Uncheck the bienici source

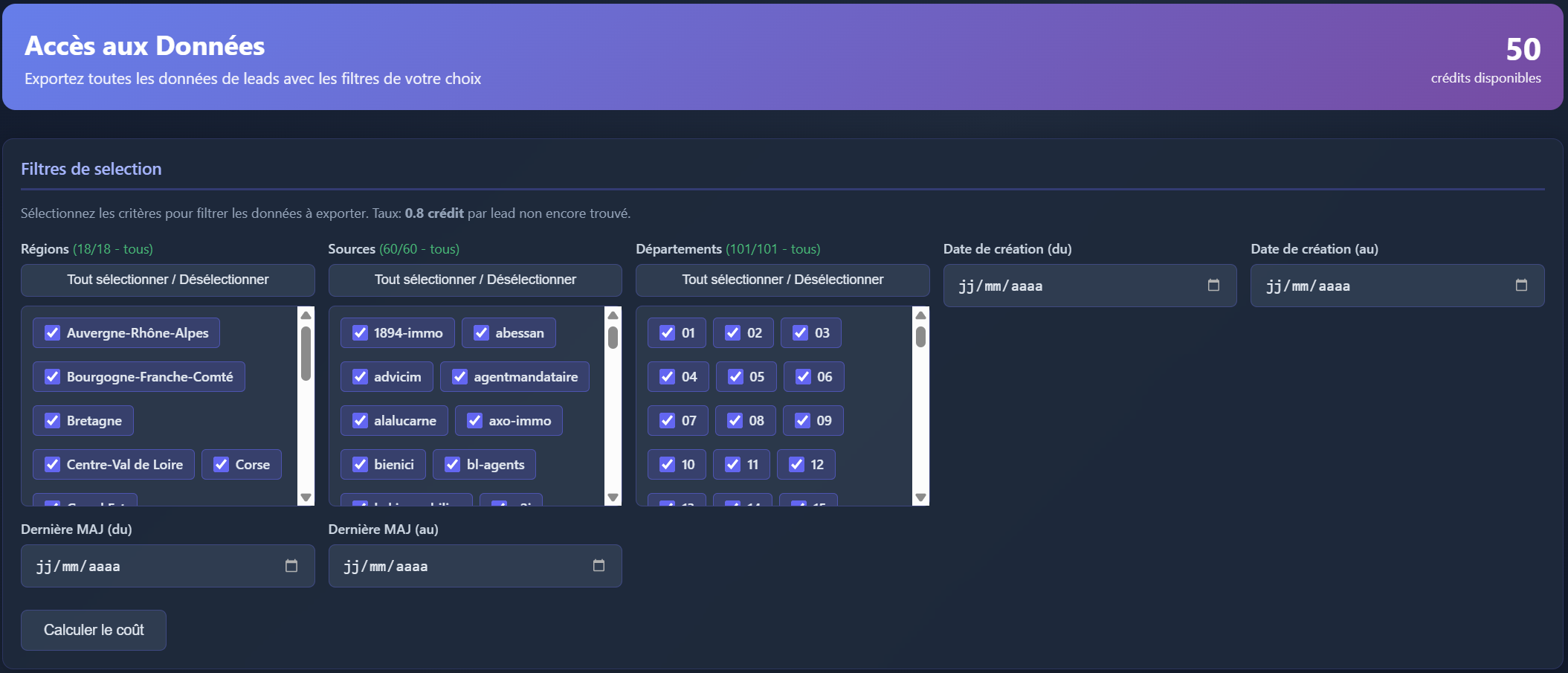pos(360,464)
